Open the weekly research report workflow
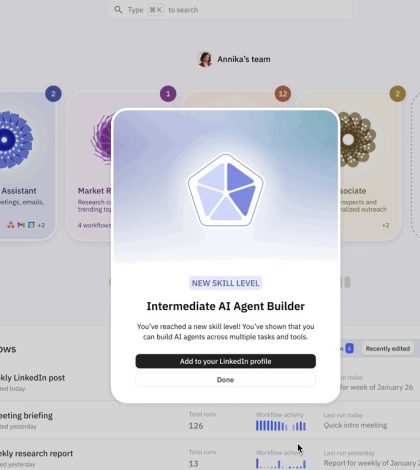Screen dimensions: 420x470 36,454
